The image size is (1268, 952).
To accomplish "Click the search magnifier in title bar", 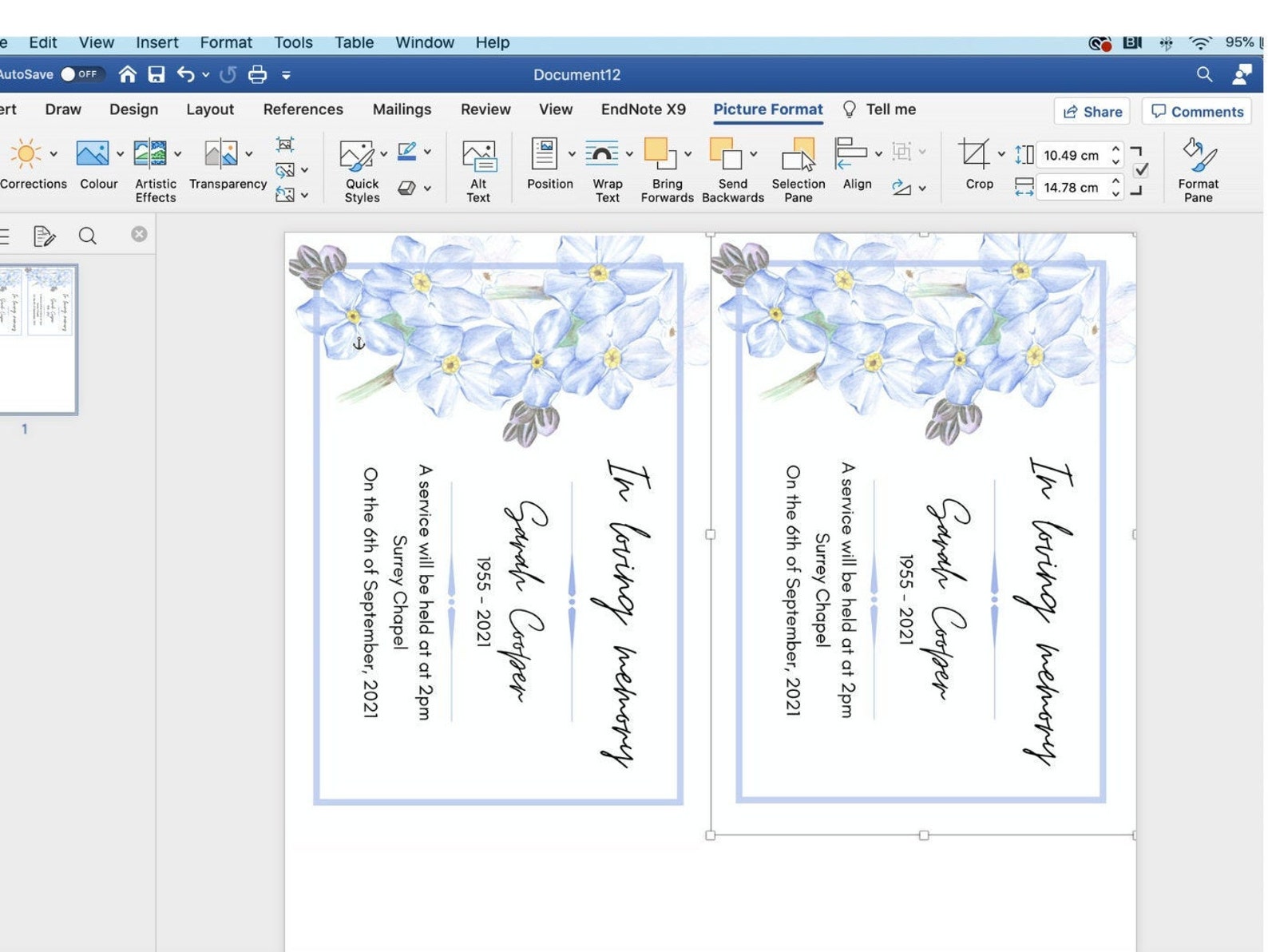I will click(1204, 74).
